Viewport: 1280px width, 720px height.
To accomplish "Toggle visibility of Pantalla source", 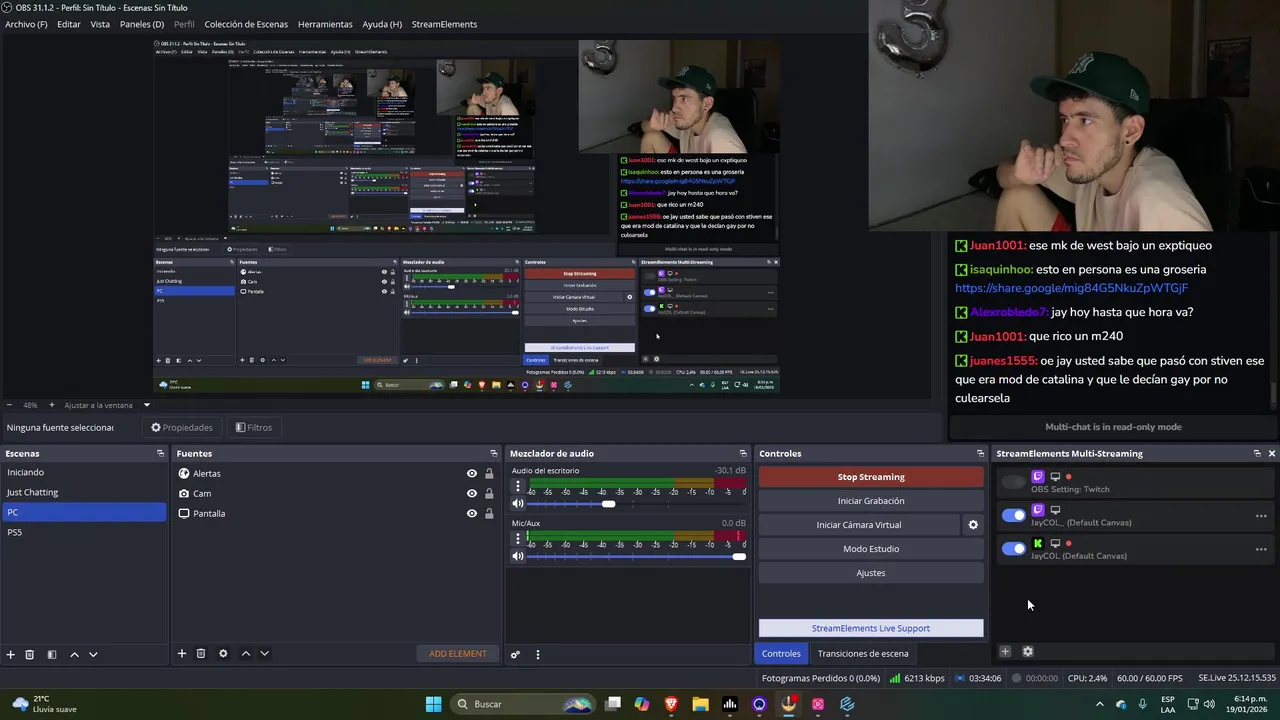I will point(472,514).
